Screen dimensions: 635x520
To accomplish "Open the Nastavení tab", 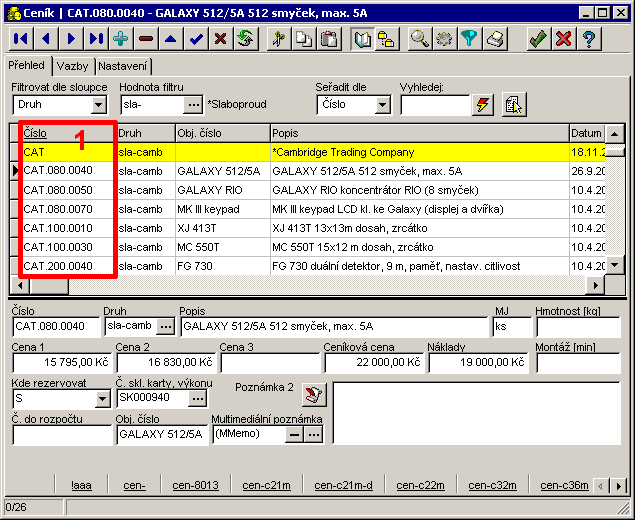I will pyautogui.click(x=122, y=66).
